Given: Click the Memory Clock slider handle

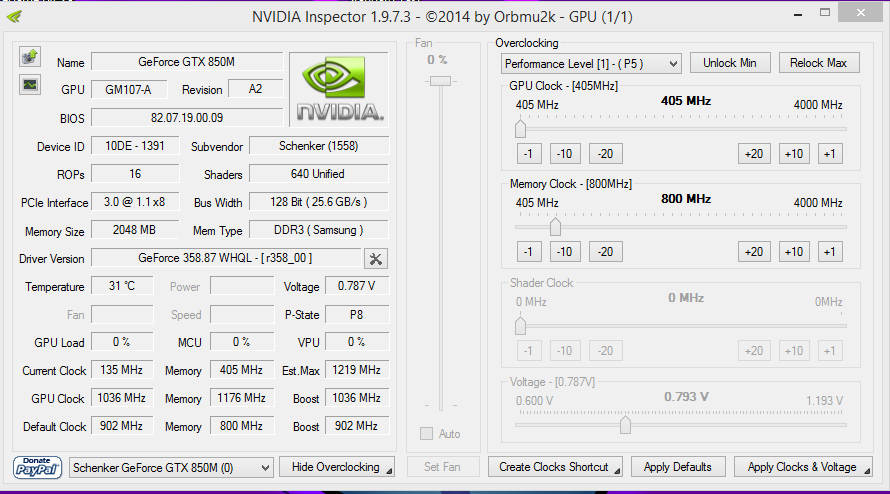Looking at the screenshot, I should tap(556, 227).
